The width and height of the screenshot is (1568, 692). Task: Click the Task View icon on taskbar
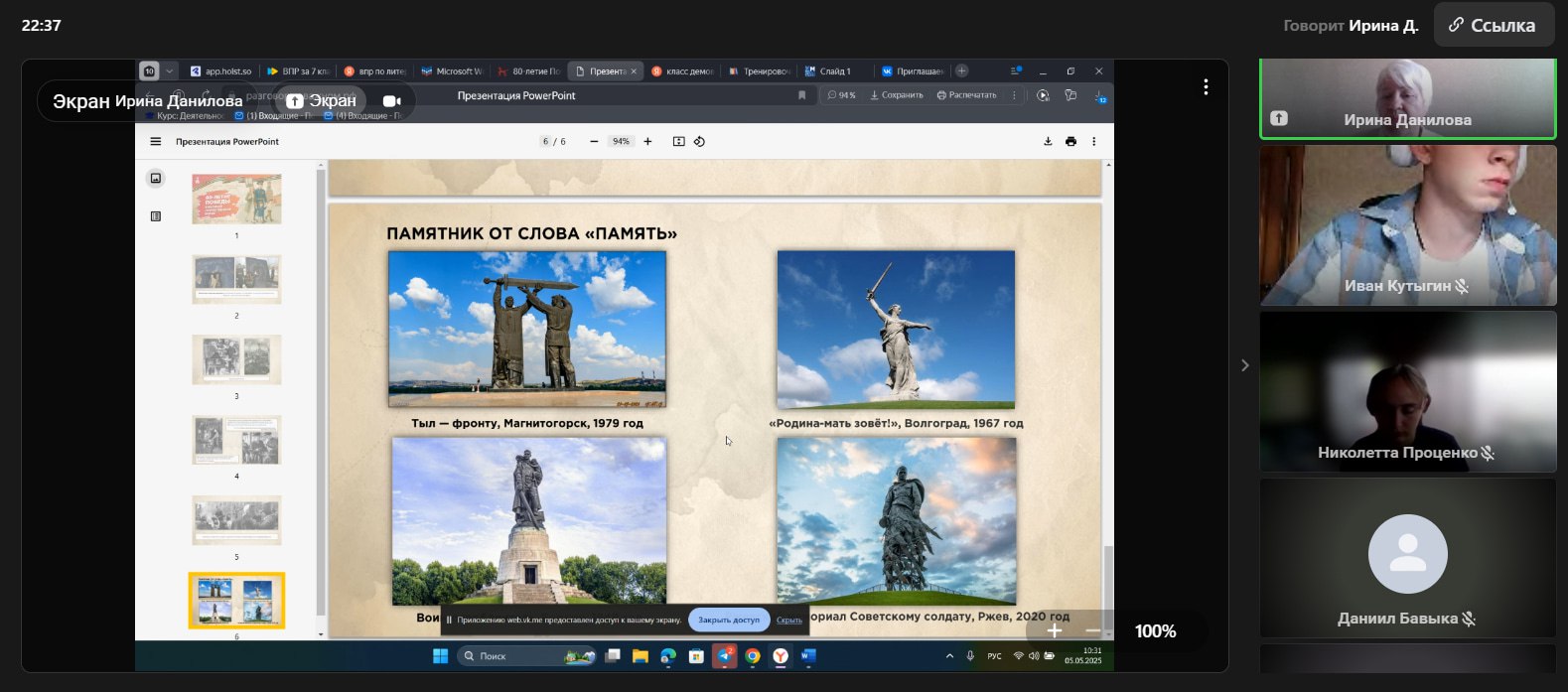tap(613, 655)
